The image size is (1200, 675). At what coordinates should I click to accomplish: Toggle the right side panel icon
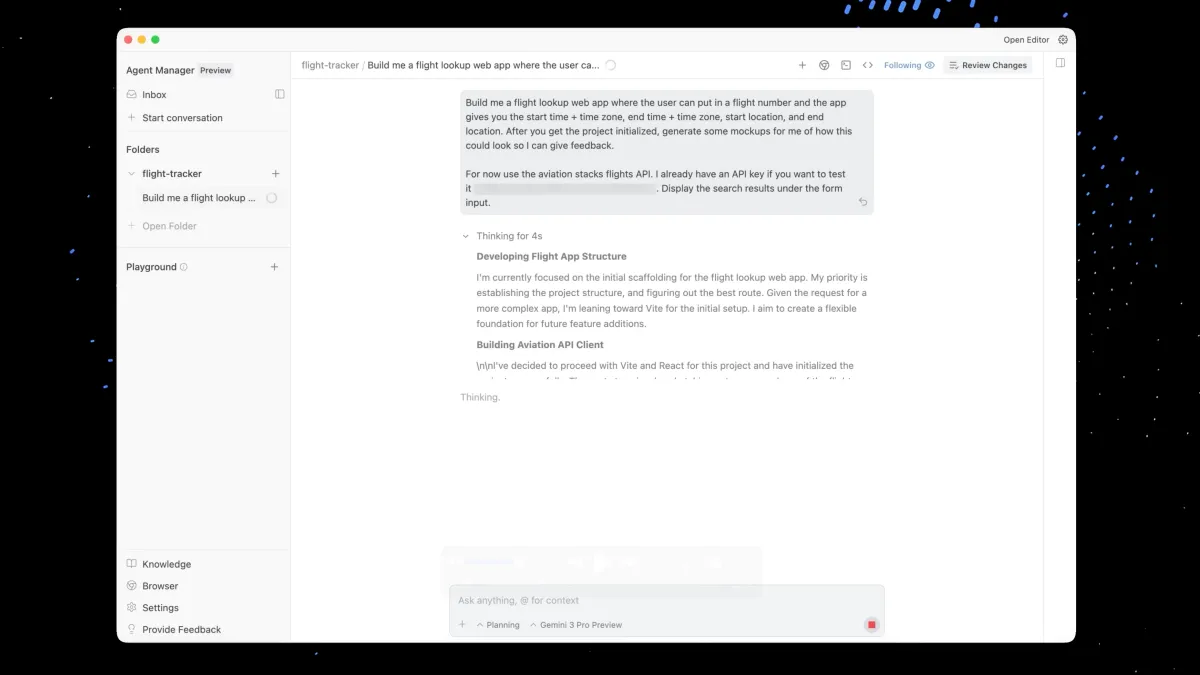click(1060, 63)
